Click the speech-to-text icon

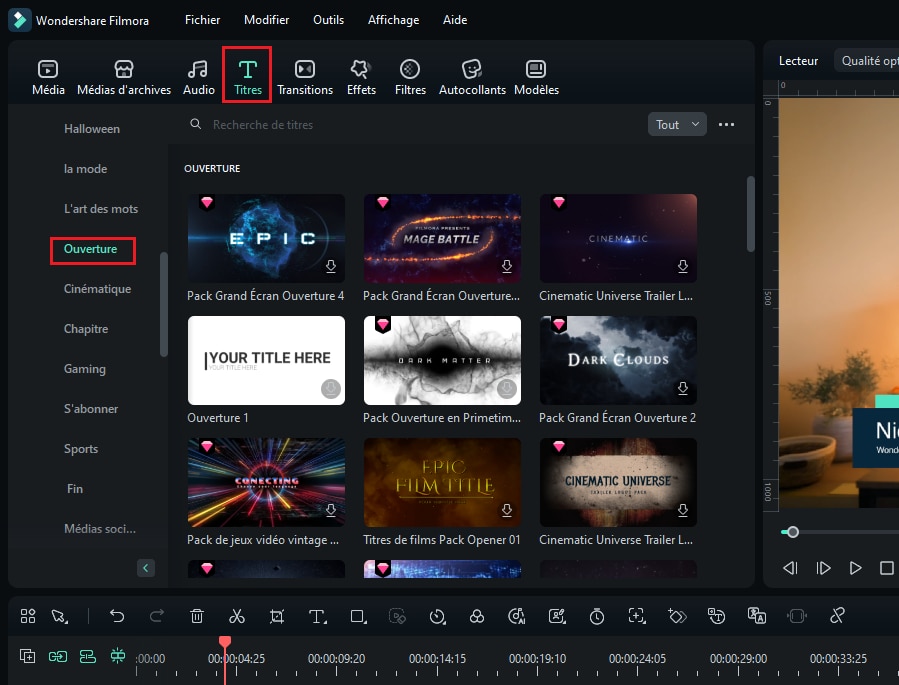(x=717, y=616)
